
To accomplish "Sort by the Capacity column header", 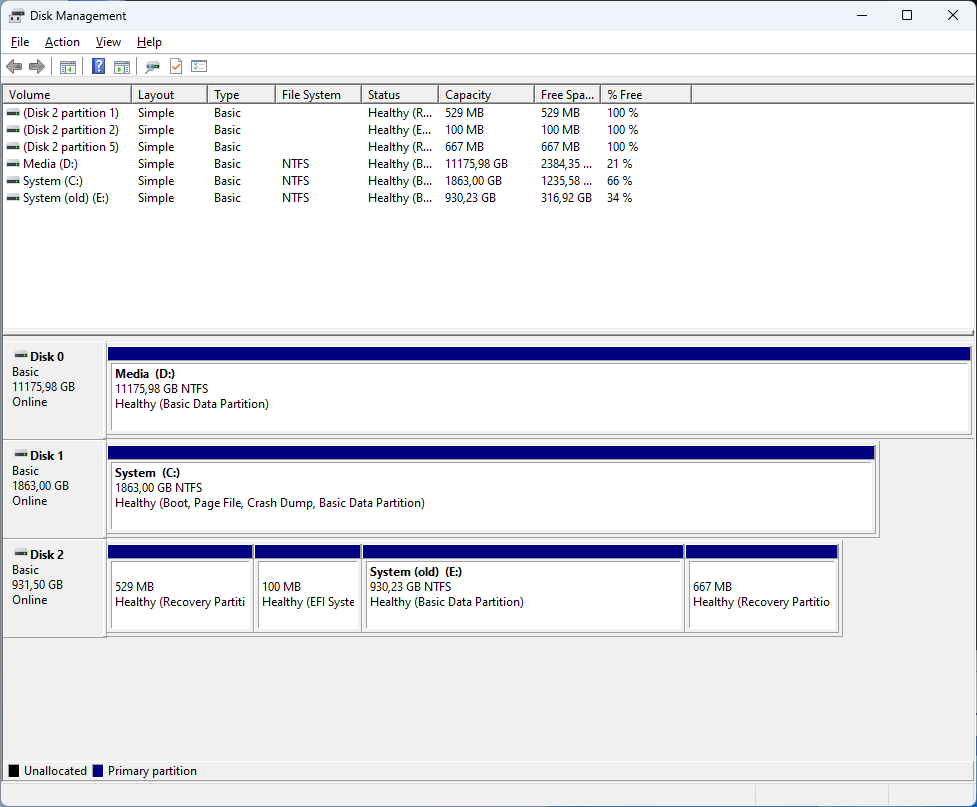I will tap(487, 95).
